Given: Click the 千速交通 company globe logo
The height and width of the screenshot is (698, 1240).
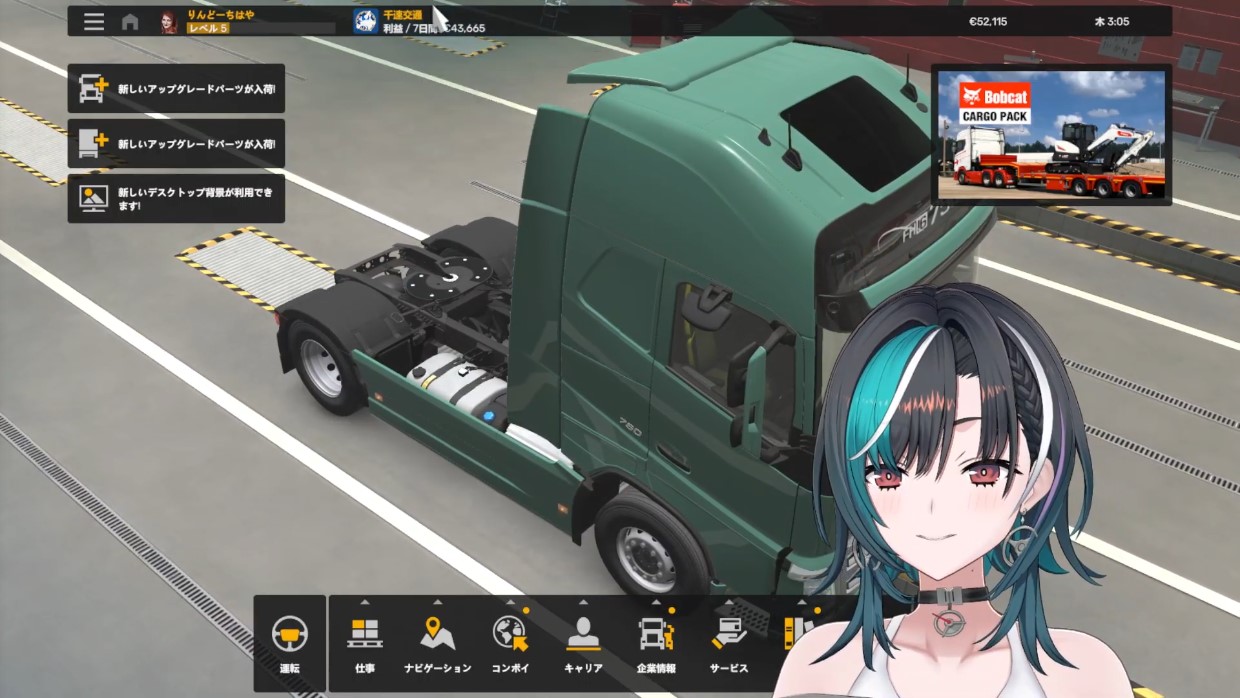Looking at the screenshot, I should [x=366, y=21].
